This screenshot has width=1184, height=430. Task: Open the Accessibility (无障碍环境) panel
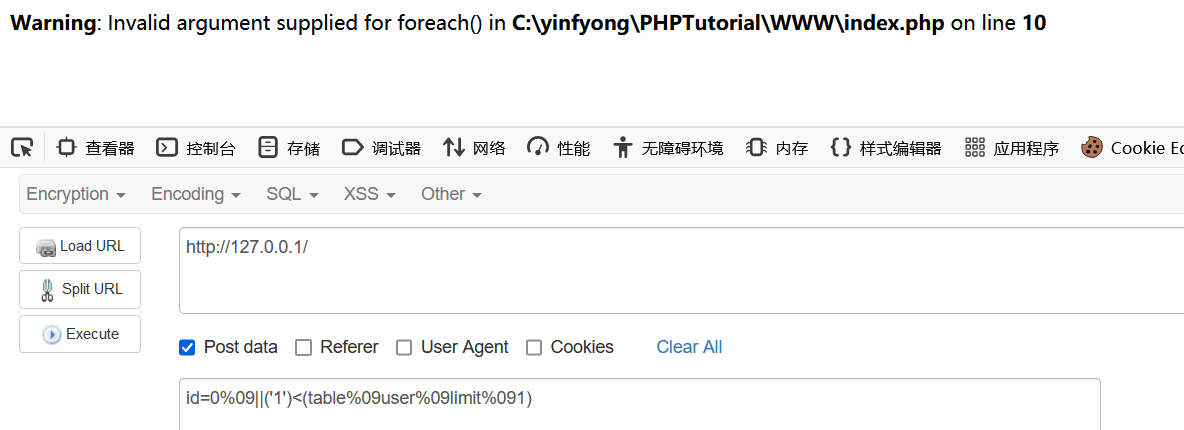tap(668, 147)
